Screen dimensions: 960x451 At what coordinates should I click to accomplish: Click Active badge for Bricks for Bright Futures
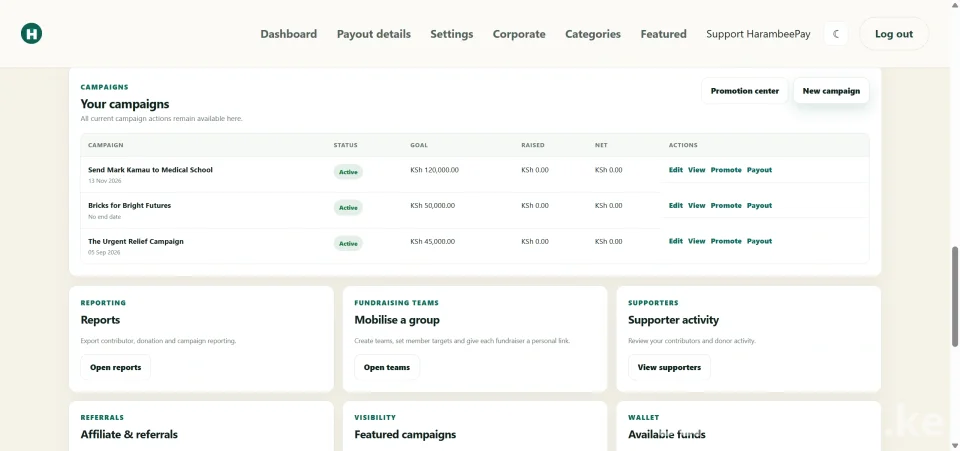(348, 207)
